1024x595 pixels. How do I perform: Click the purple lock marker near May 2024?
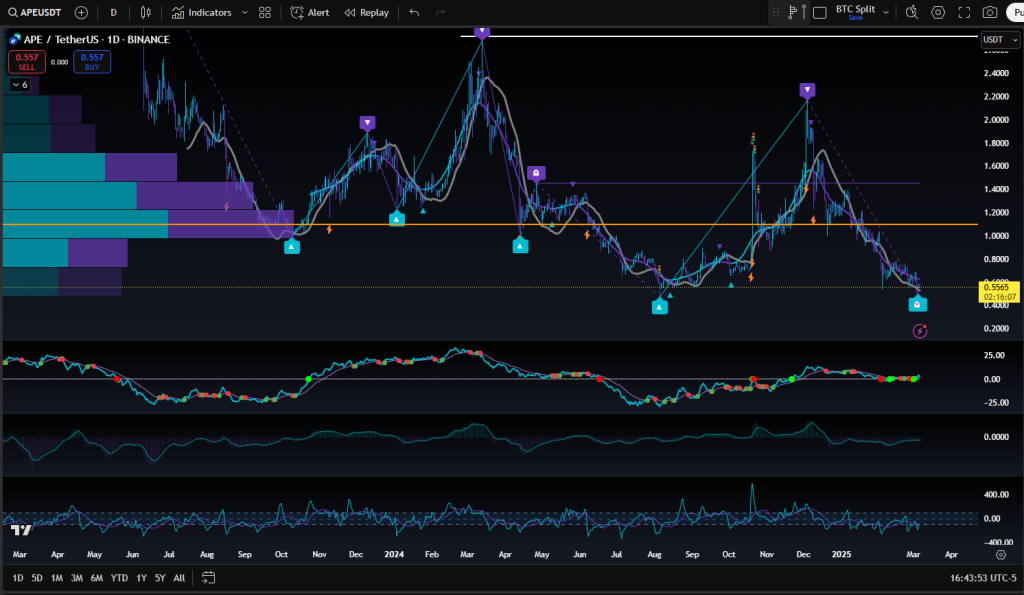[x=536, y=174]
